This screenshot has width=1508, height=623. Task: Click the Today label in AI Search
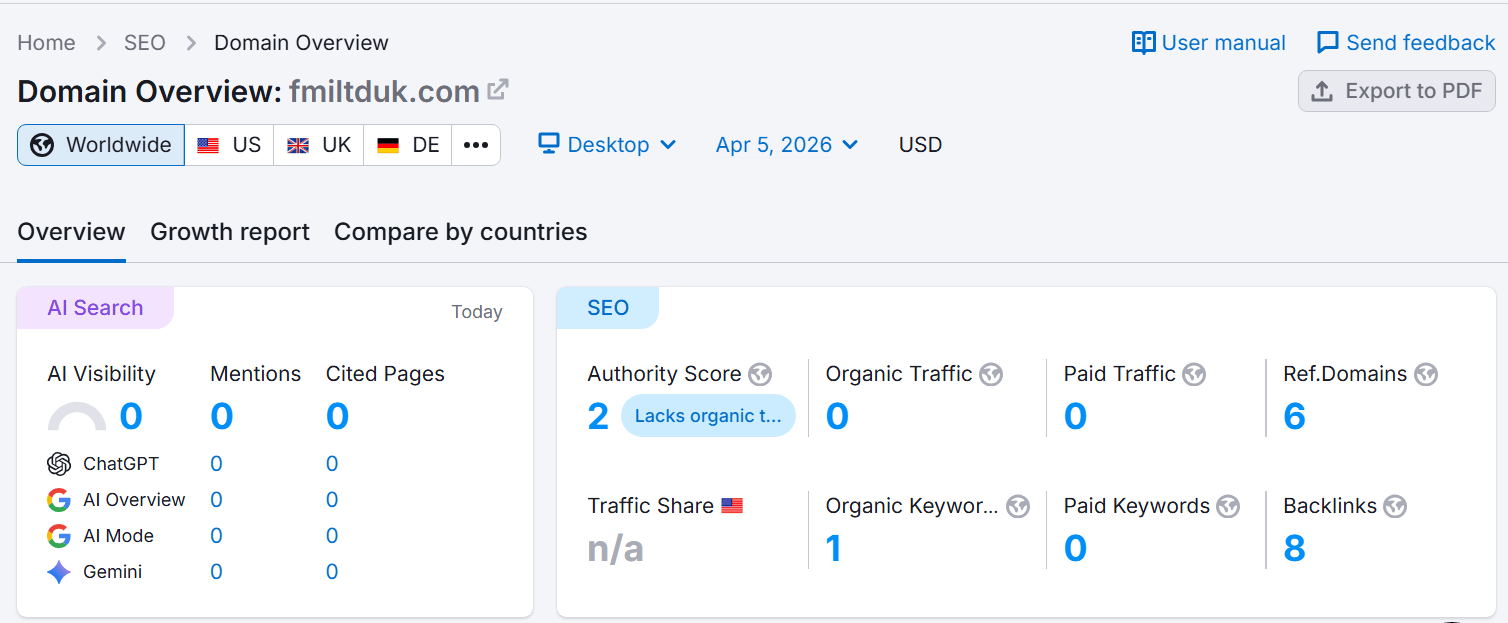[477, 312]
